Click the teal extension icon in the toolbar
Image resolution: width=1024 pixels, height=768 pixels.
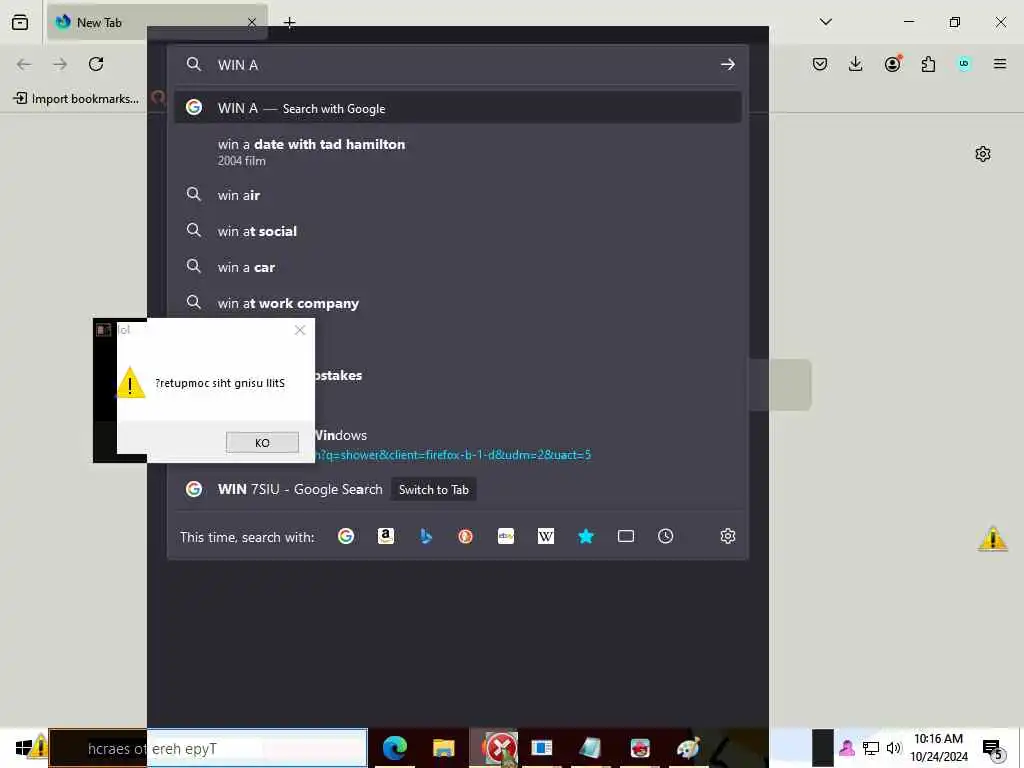point(964,64)
